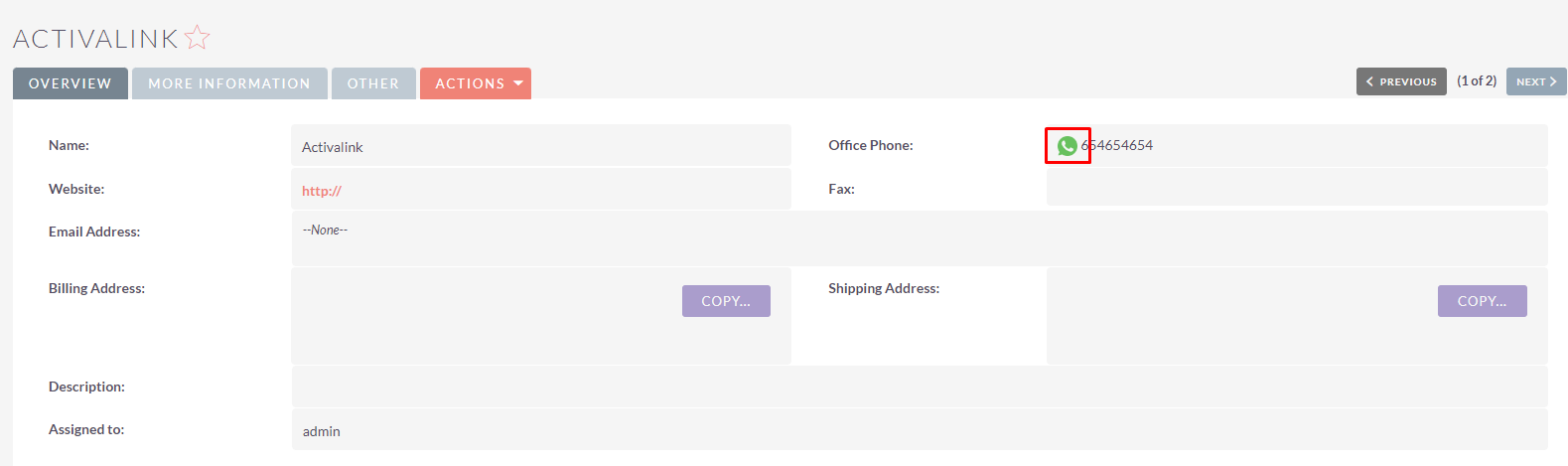Go to the Next record

click(x=1536, y=81)
